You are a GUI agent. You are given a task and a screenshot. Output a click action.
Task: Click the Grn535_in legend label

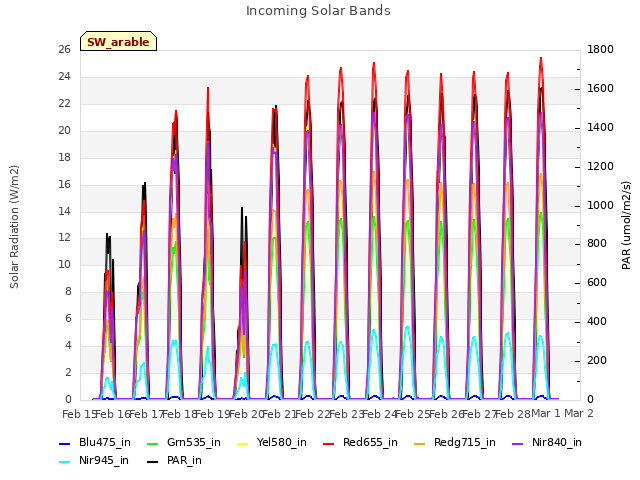coord(193,442)
